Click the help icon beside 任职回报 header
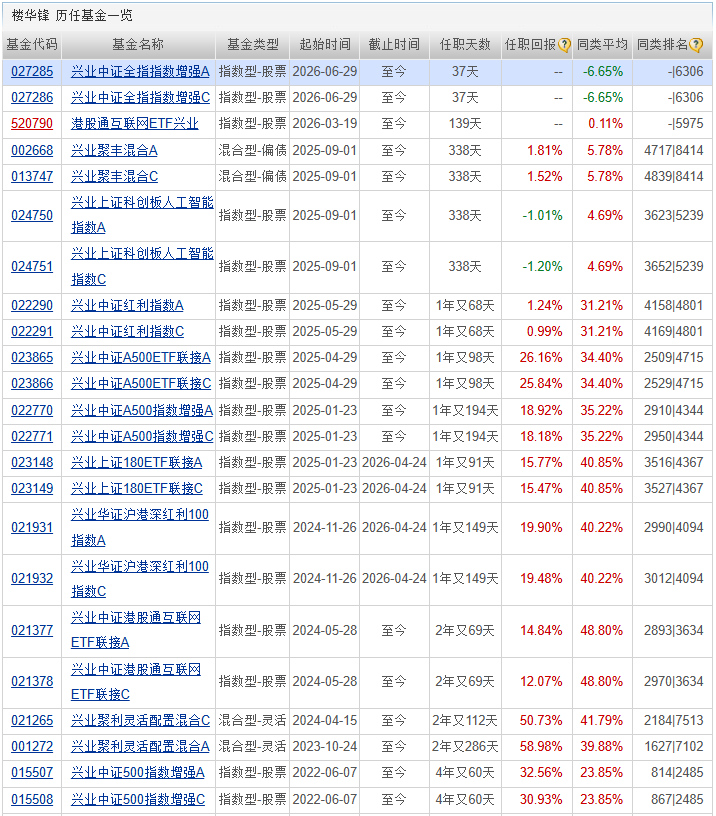 point(564,45)
